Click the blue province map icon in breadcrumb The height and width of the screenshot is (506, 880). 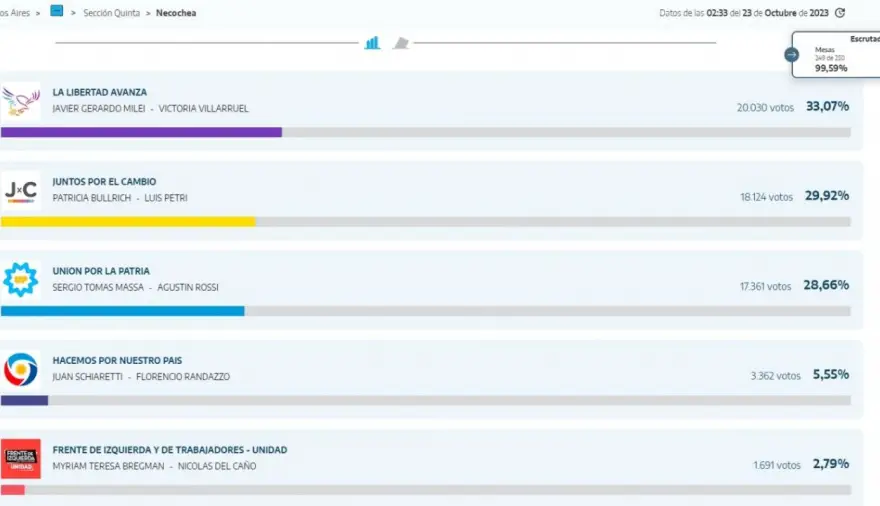pyautogui.click(x=57, y=11)
